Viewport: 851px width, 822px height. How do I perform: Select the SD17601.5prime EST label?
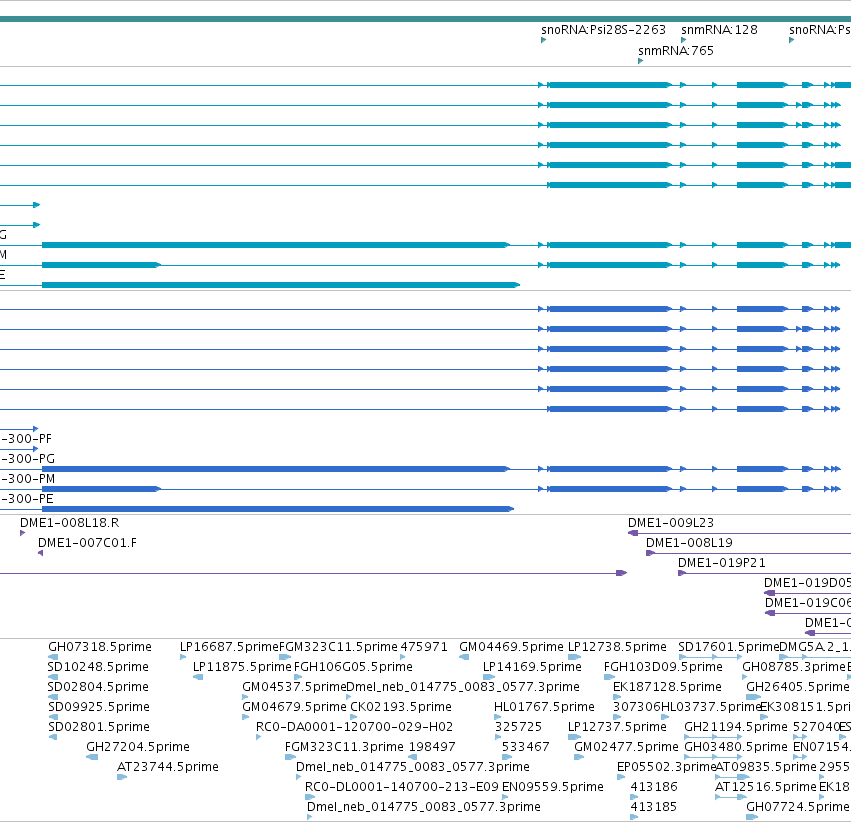coord(729,647)
